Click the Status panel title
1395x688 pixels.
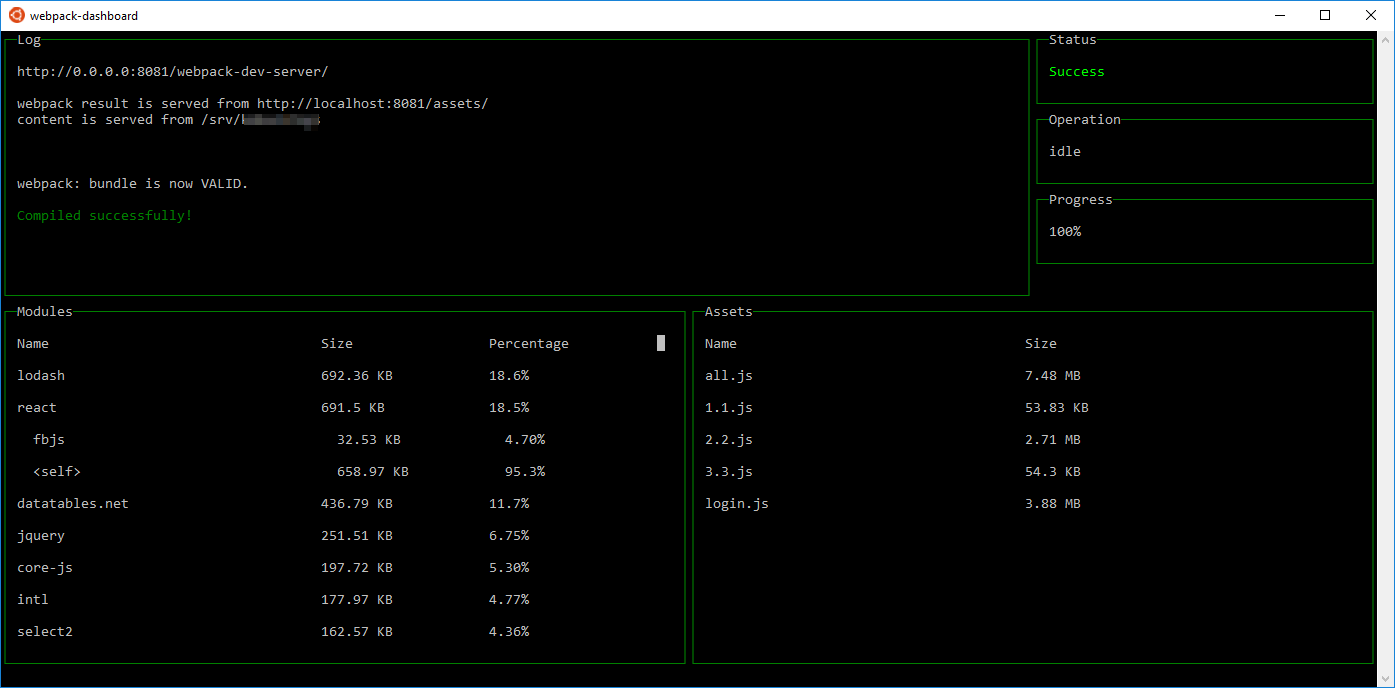pyautogui.click(x=1073, y=40)
